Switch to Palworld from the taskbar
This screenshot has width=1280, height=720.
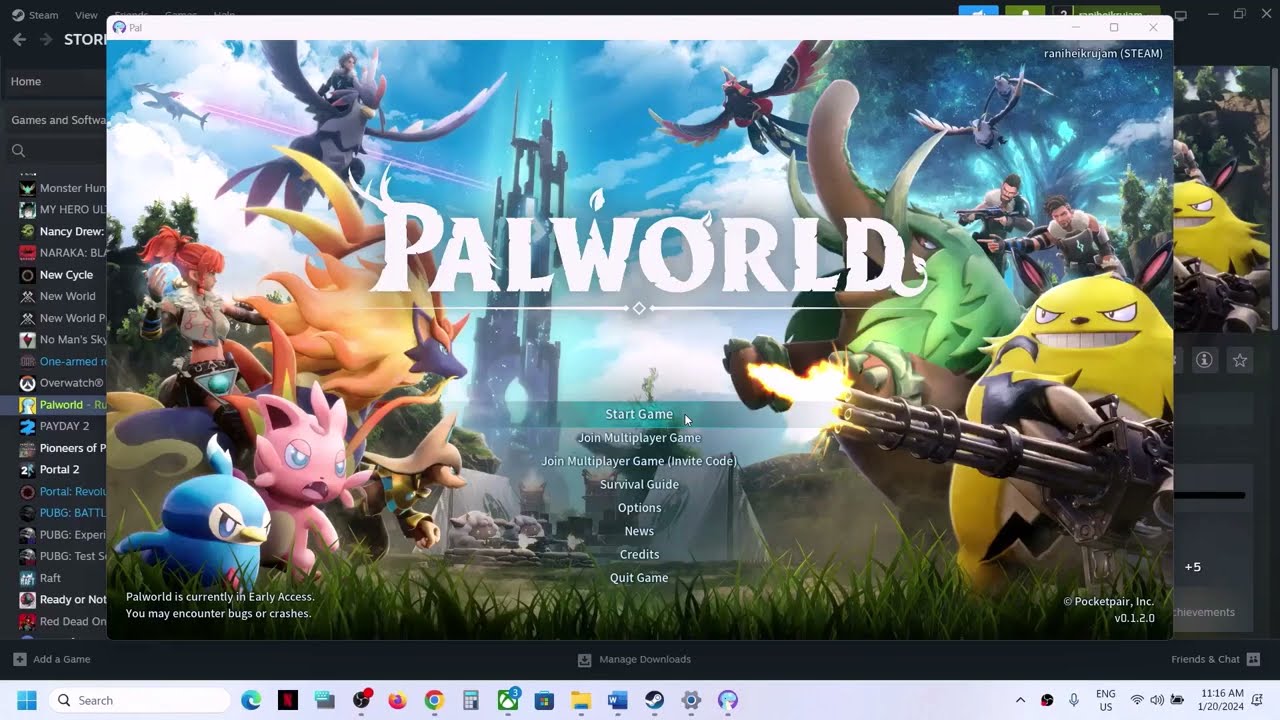coord(728,700)
